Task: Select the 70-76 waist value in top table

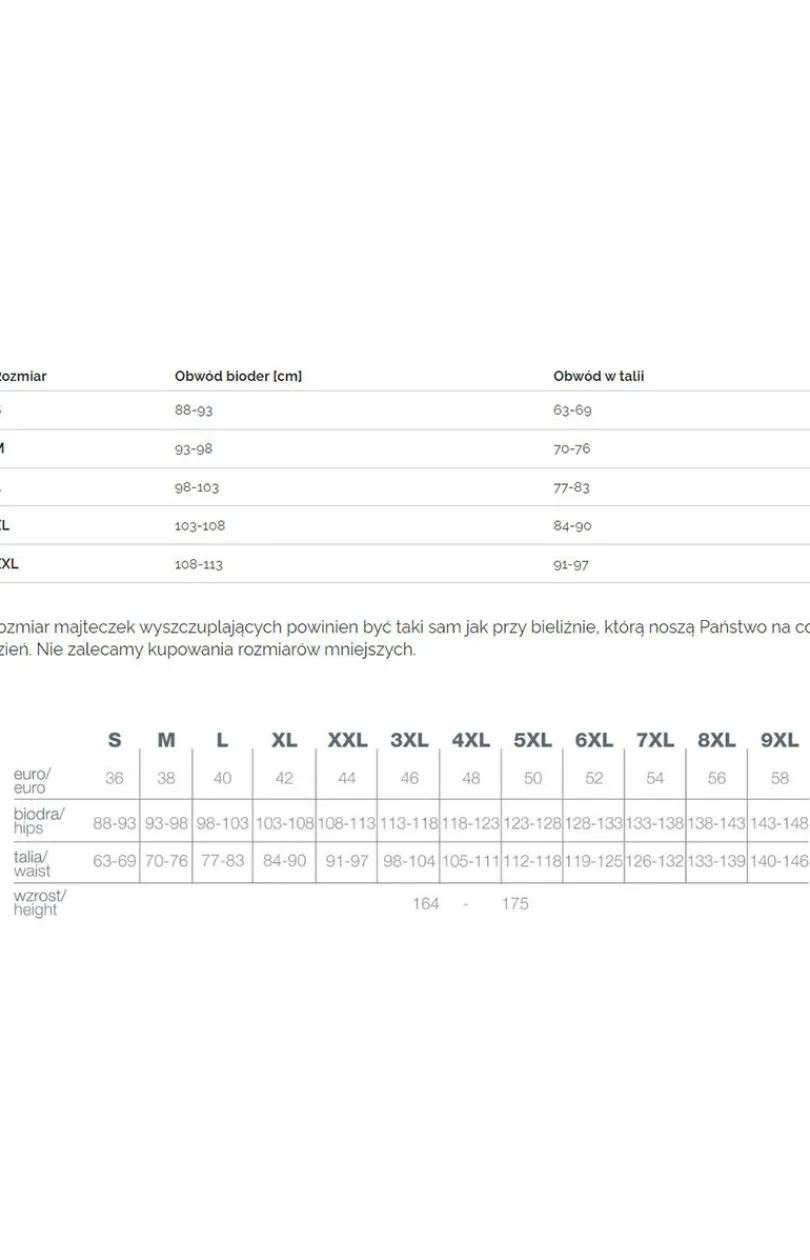Action: coord(572,449)
